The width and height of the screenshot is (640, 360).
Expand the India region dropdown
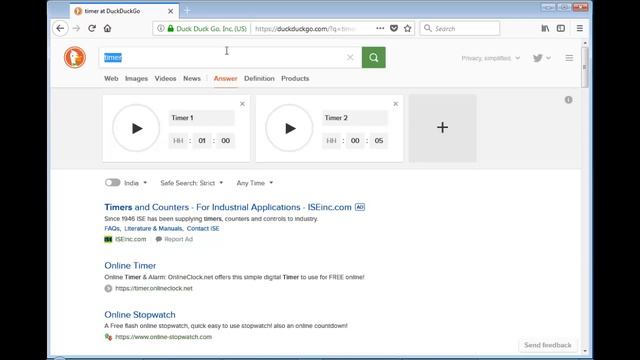(136, 183)
